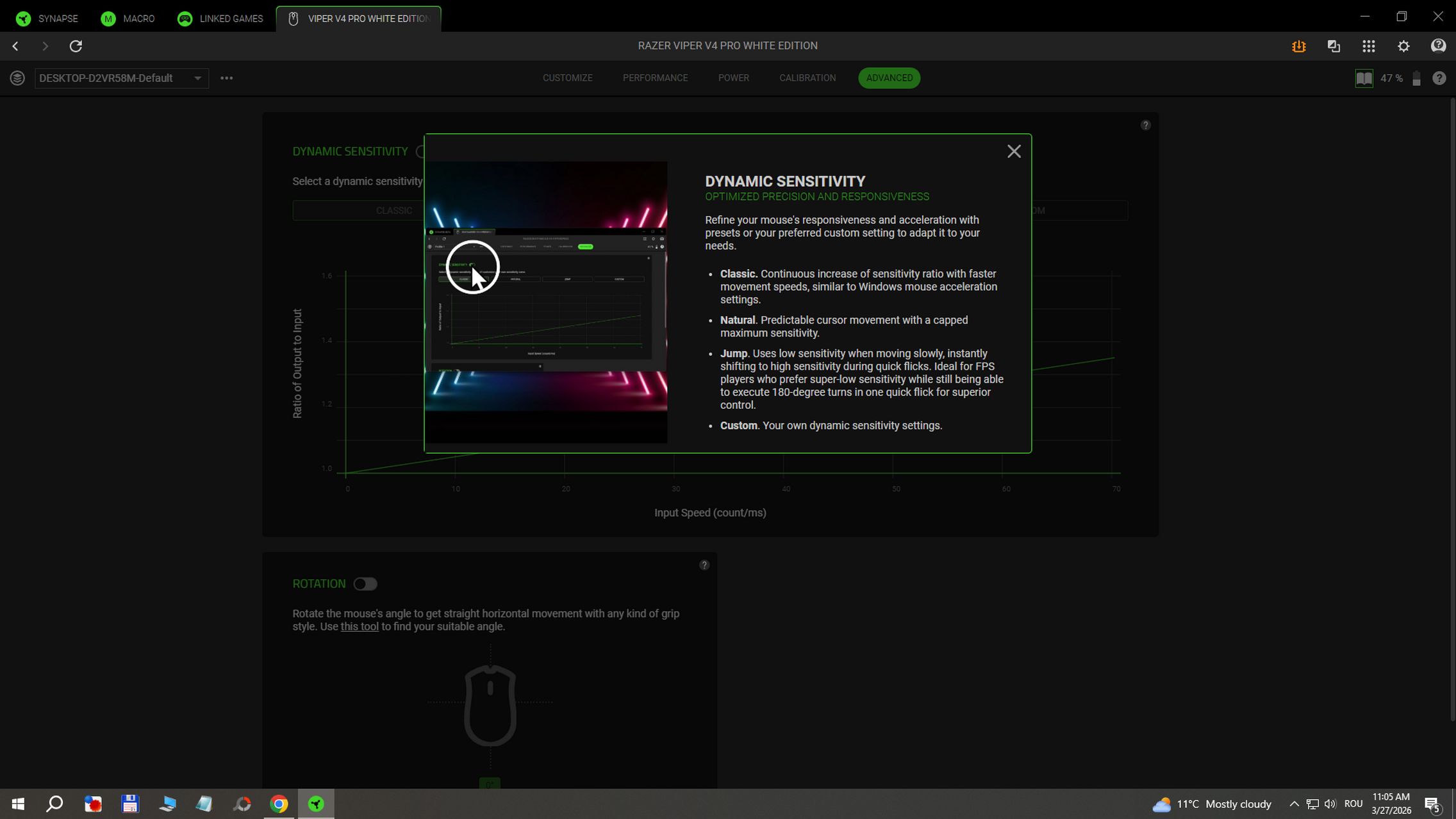Click the refresh icon in navigation bar
Viewport: 1456px width, 819px height.
[76, 45]
